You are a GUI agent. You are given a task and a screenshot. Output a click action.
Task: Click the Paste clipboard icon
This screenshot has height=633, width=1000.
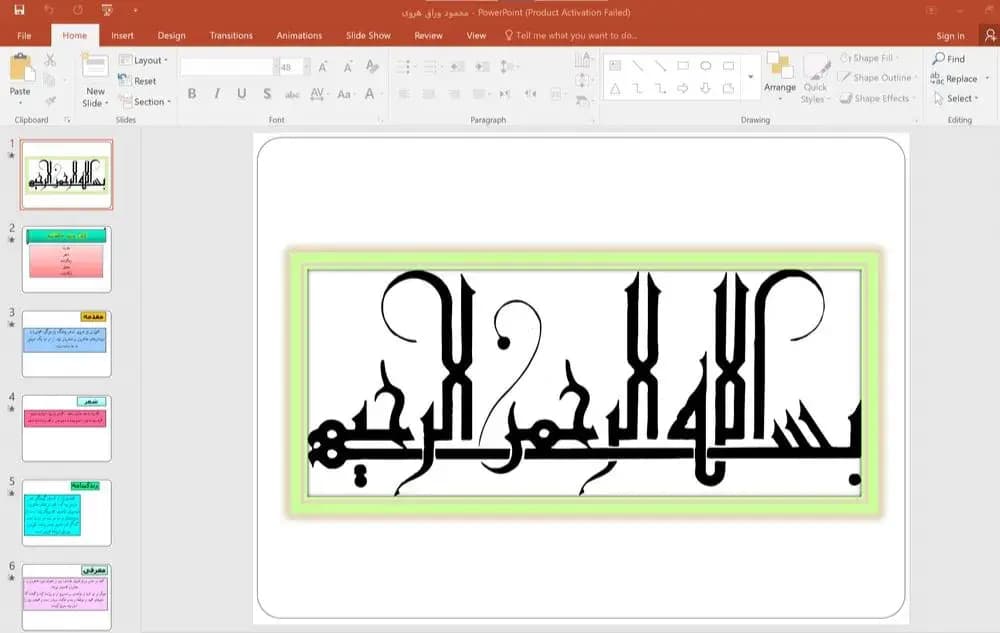coord(20,68)
